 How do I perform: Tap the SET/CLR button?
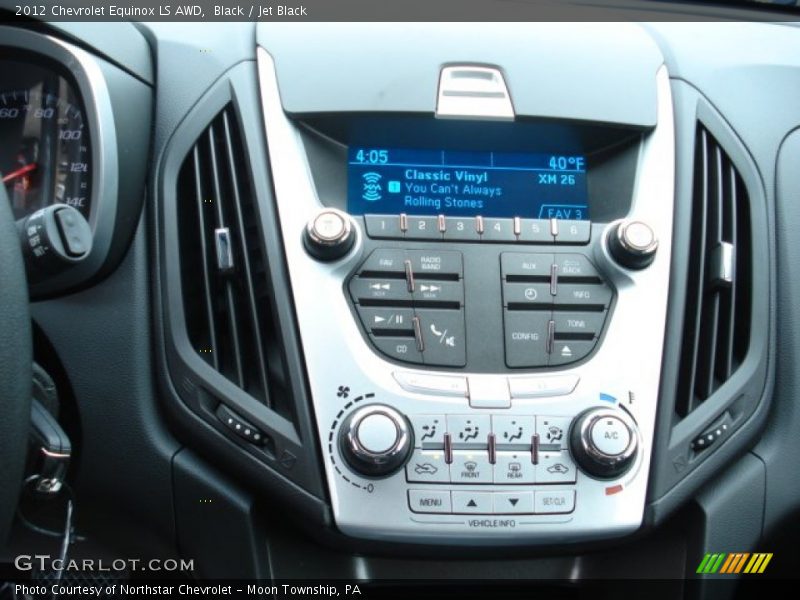[x=554, y=503]
